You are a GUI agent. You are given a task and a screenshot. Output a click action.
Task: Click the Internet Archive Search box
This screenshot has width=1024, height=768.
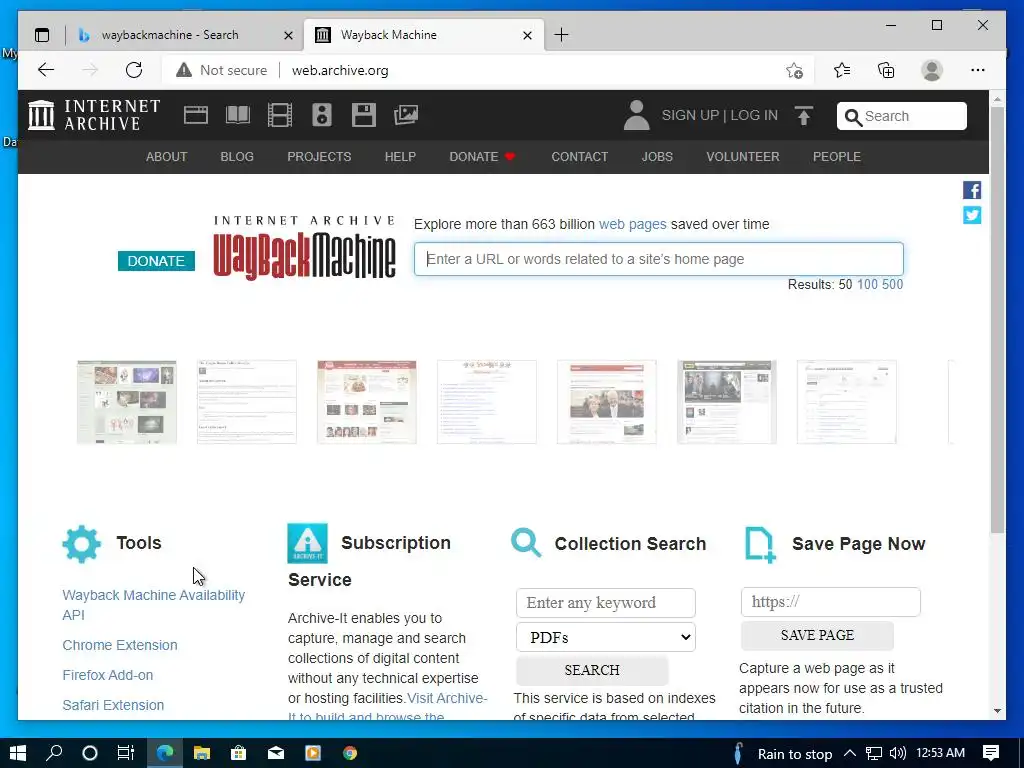pyautogui.click(x=901, y=116)
